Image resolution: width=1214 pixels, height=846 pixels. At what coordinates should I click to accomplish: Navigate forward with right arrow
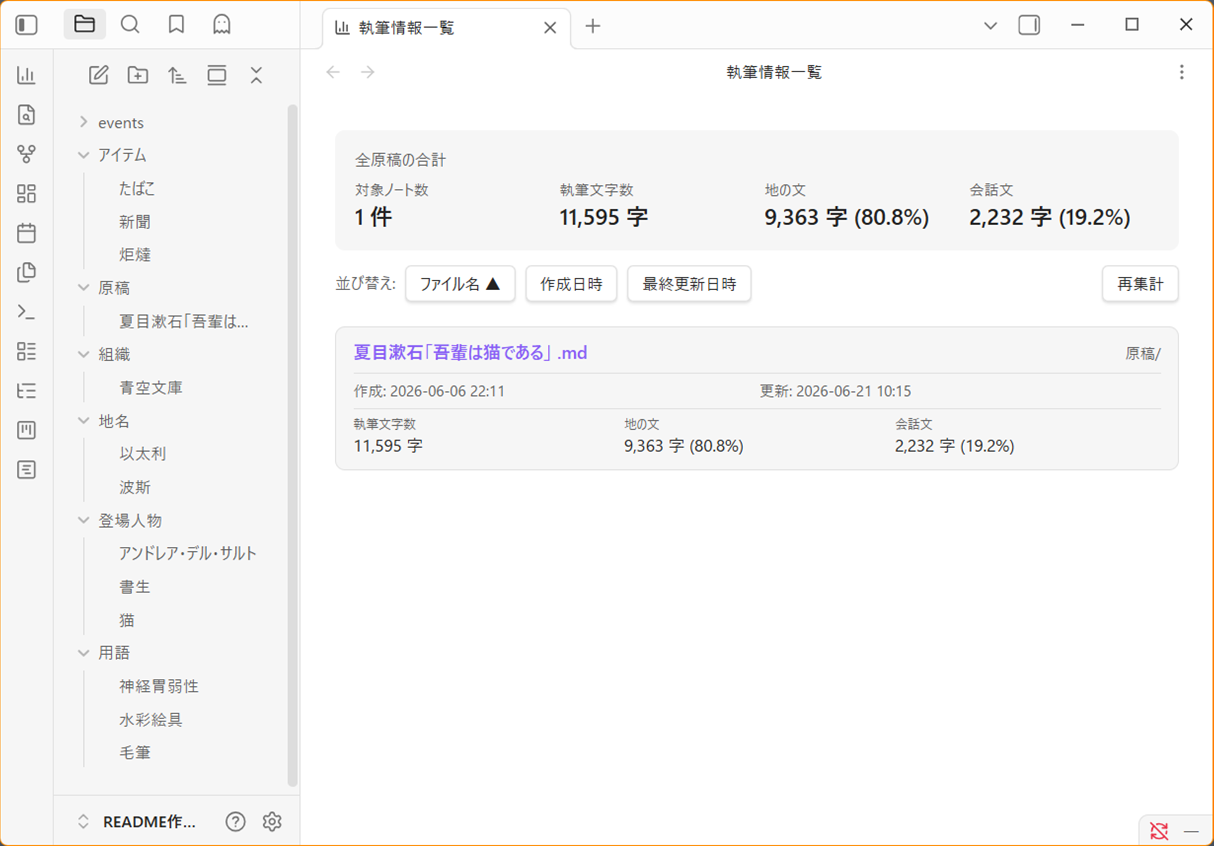click(368, 72)
